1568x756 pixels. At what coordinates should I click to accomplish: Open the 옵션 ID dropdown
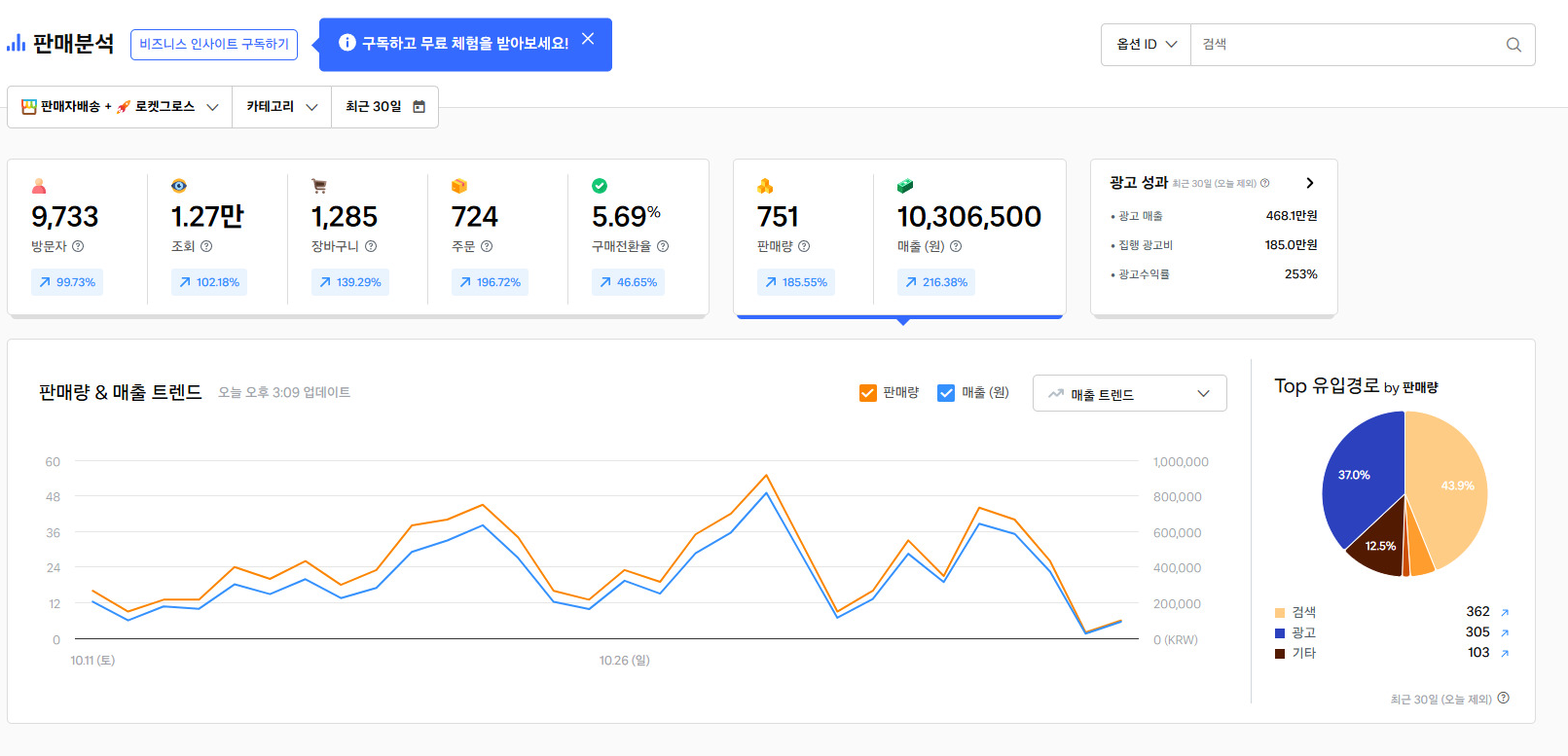click(x=1146, y=45)
